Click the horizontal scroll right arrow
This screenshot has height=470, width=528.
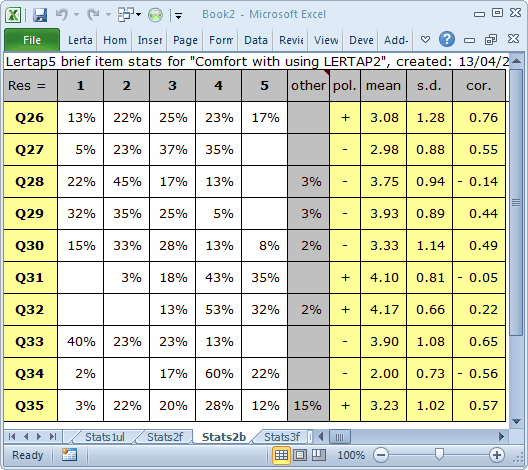click(x=501, y=437)
